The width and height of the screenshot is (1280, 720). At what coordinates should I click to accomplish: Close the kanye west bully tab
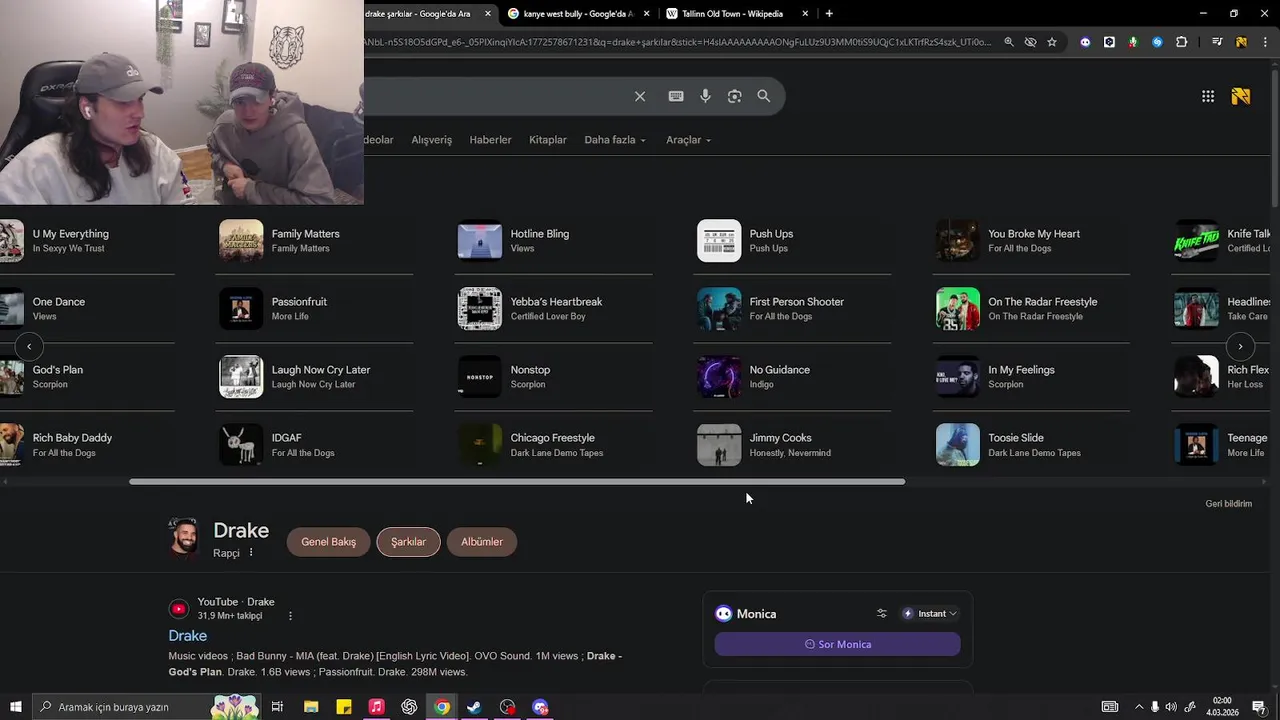click(x=647, y=14)
